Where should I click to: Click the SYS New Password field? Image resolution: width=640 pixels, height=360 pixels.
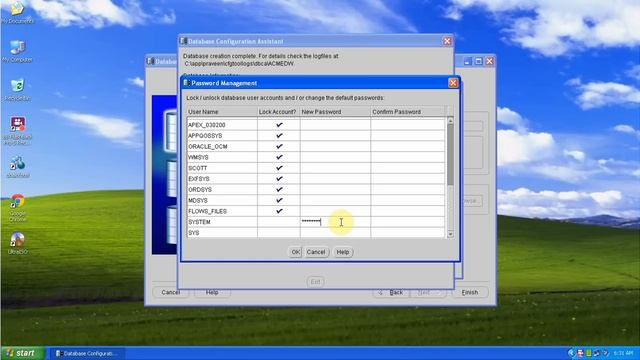point(335,233)
